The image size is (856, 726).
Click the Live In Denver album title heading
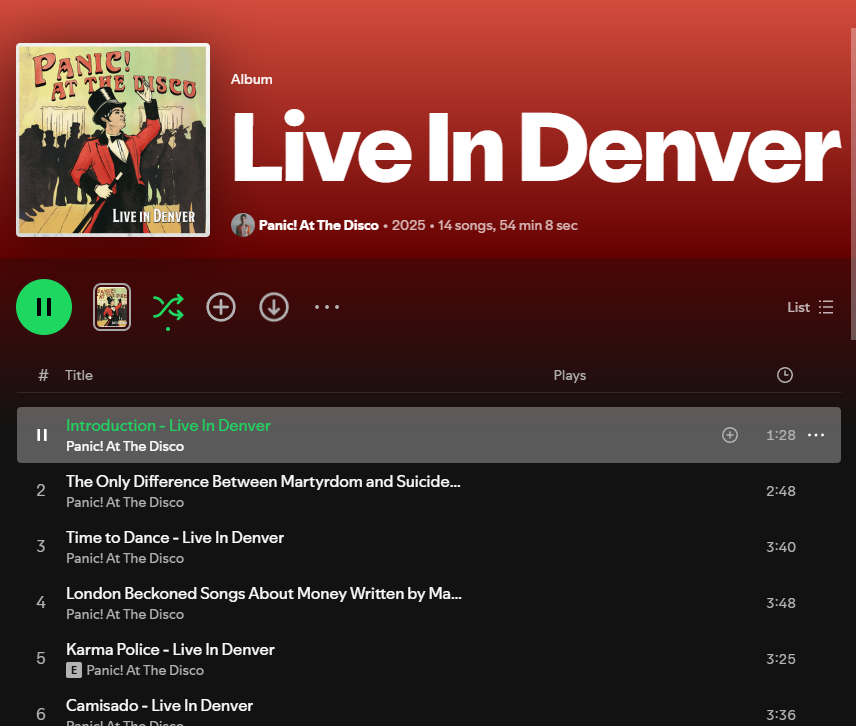[x=536, y=148]
